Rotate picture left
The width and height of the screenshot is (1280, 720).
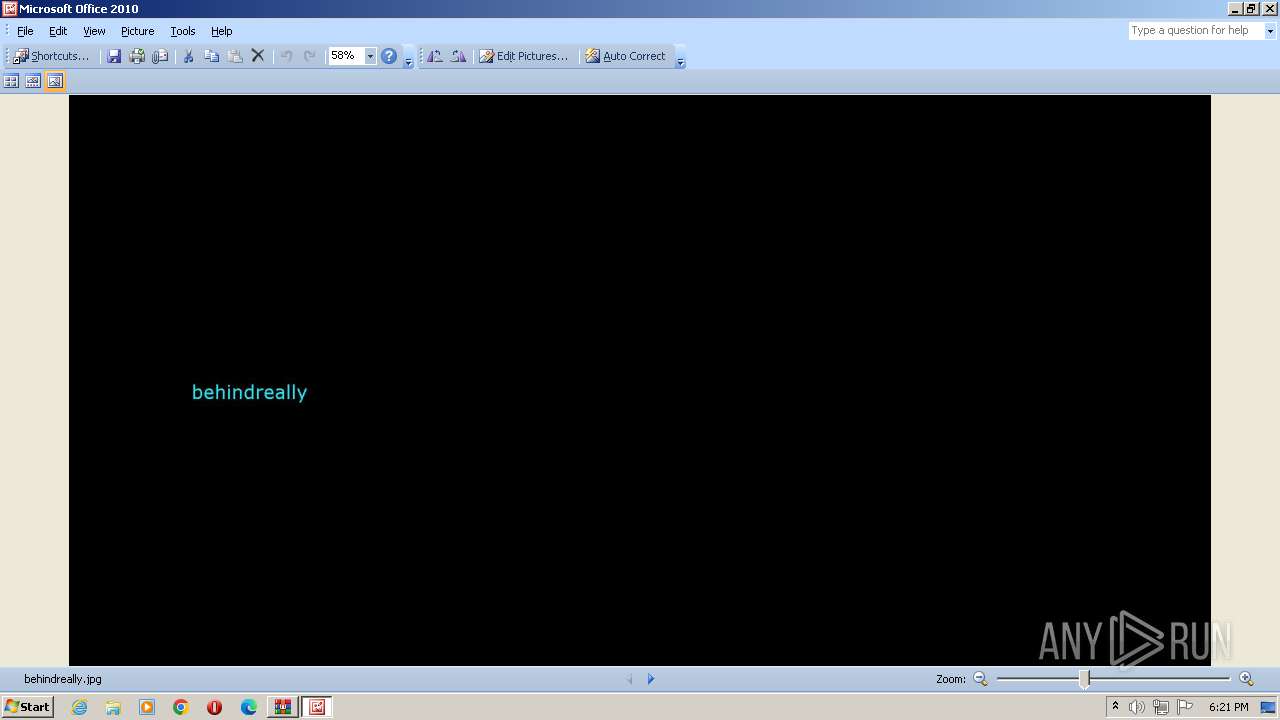pos(435,56)
